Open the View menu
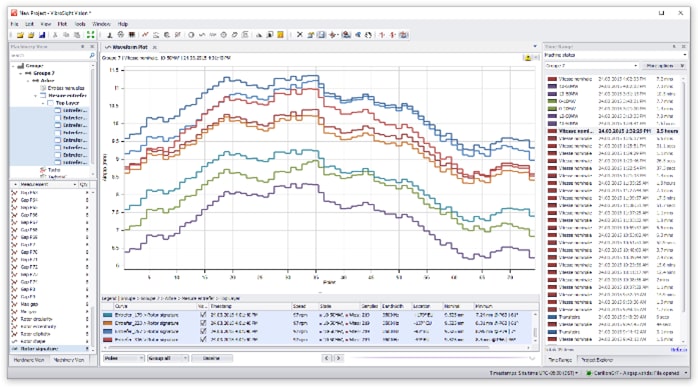Viewport: 698px width, 388px height. click(x=46, y=24)
